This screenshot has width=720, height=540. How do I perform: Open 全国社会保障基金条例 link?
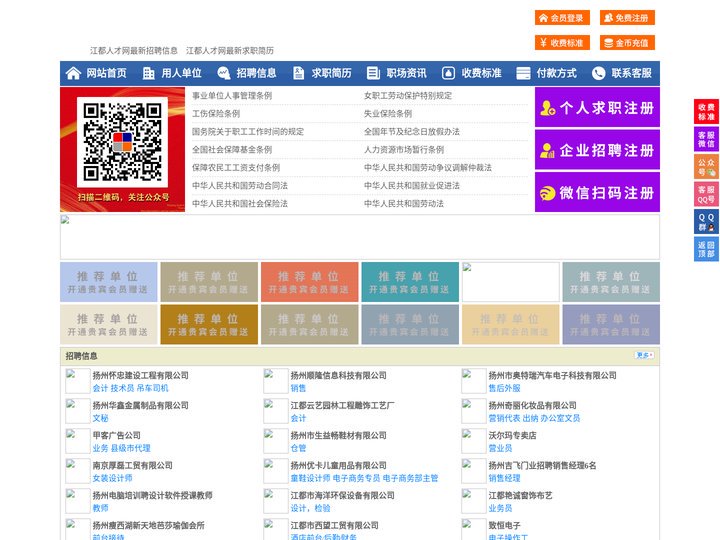tap(232, 149)
